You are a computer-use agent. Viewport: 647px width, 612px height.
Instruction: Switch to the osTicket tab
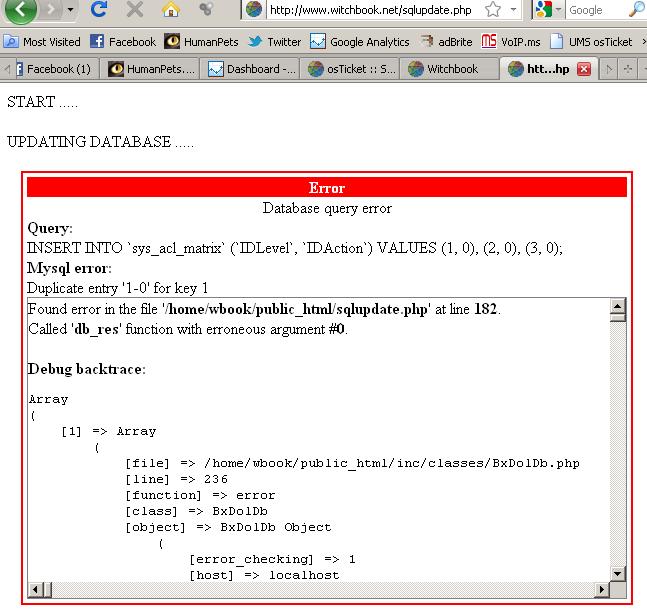coord(350,69)
